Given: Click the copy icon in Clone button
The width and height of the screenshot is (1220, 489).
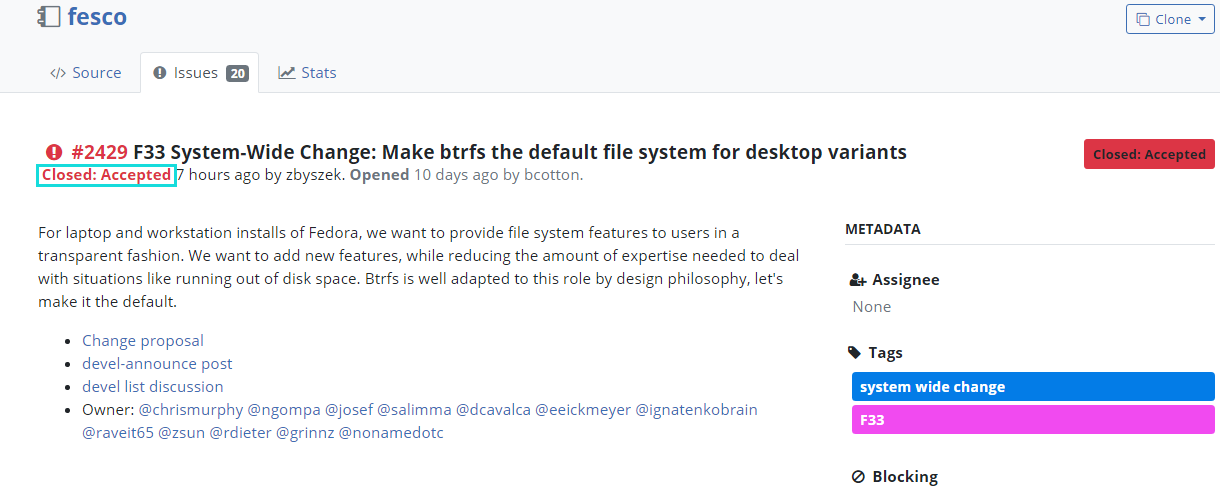Looking at the screenshot, I should pyautogui.click(x=1143, y=19).
